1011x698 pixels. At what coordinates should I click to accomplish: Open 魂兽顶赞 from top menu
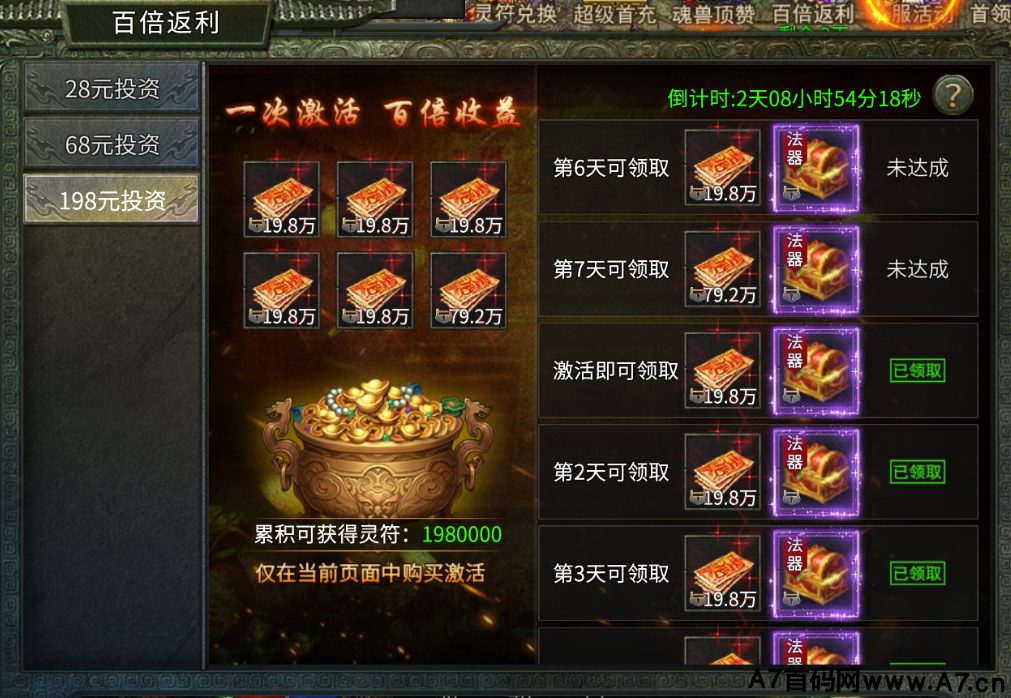tap(713, 14)
